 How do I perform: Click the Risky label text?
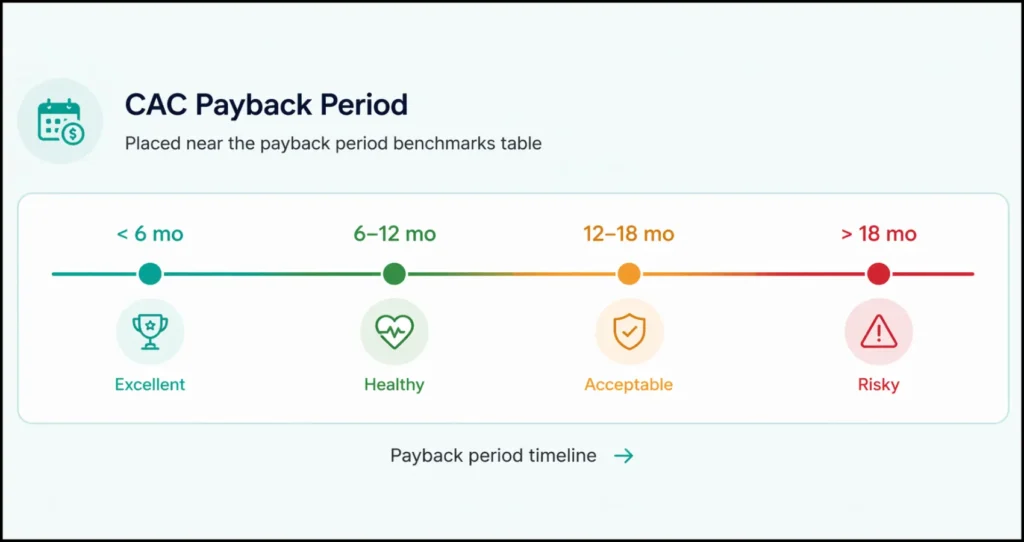tap(878, 385)
